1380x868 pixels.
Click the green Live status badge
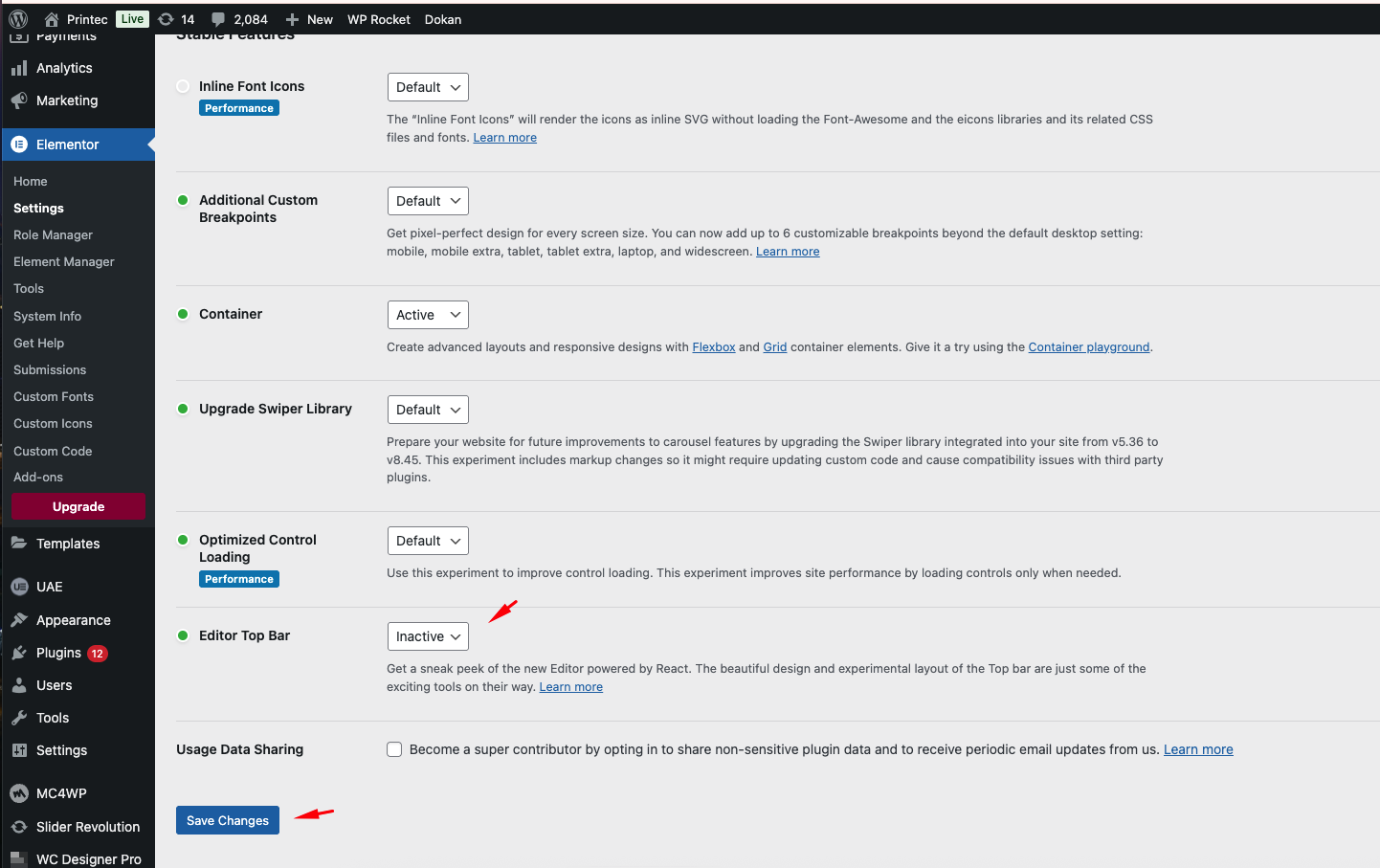click(x=132, y=19)
